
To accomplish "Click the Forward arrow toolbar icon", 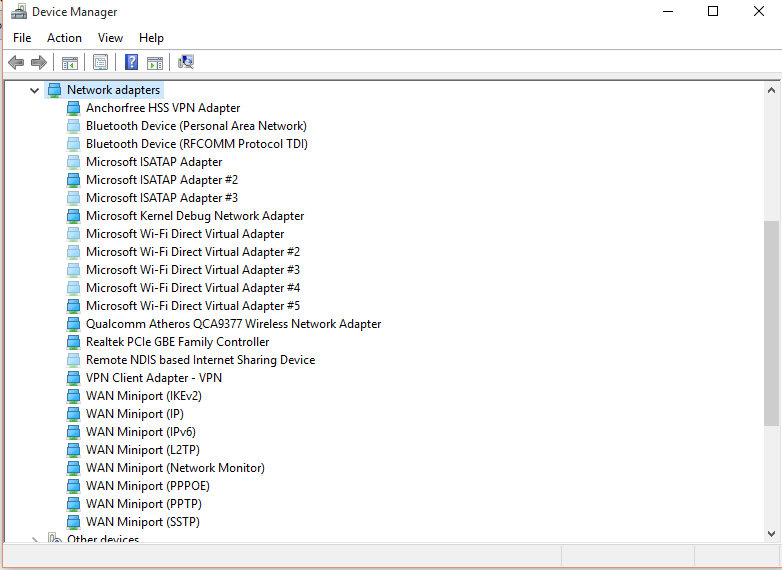I will coord(38,62).
